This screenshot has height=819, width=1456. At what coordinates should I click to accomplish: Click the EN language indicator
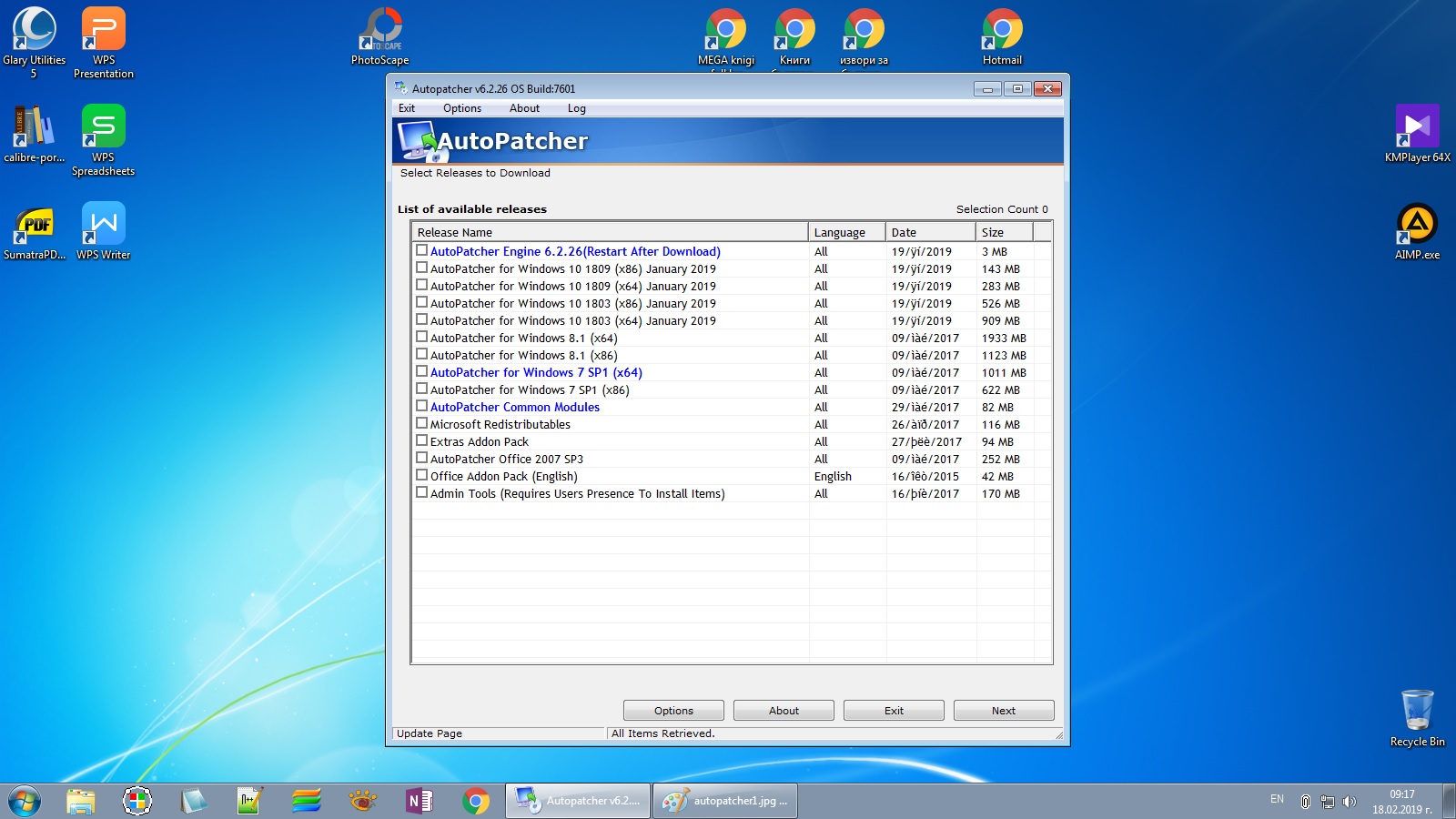click(1277, 799)
